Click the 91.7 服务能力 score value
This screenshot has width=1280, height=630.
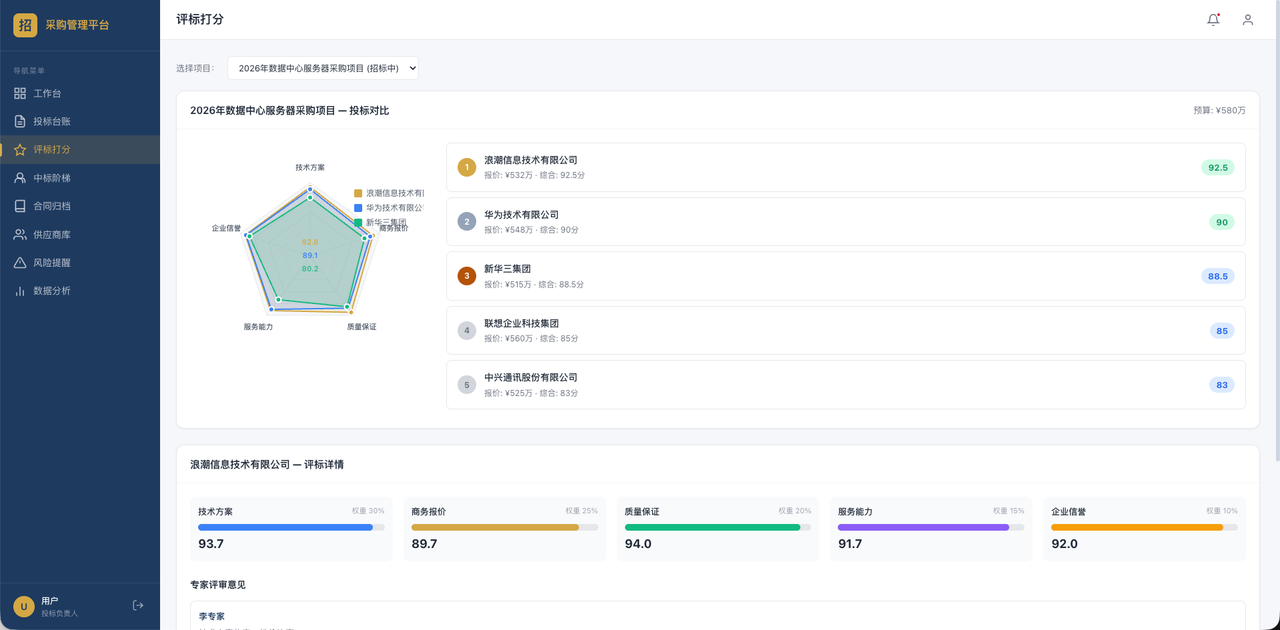tap(851, 544)
